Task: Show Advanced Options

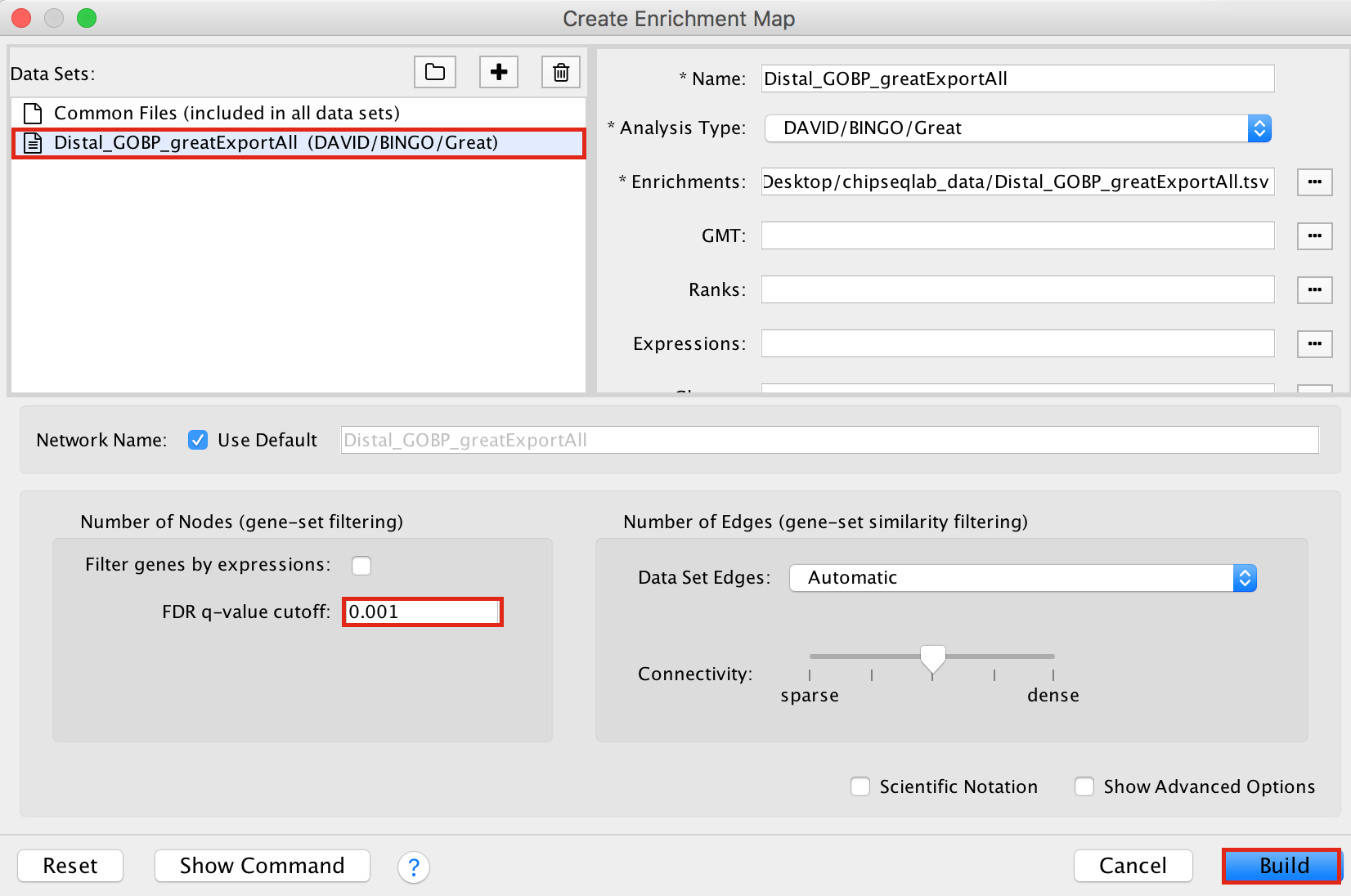Action: (1084, 786)
